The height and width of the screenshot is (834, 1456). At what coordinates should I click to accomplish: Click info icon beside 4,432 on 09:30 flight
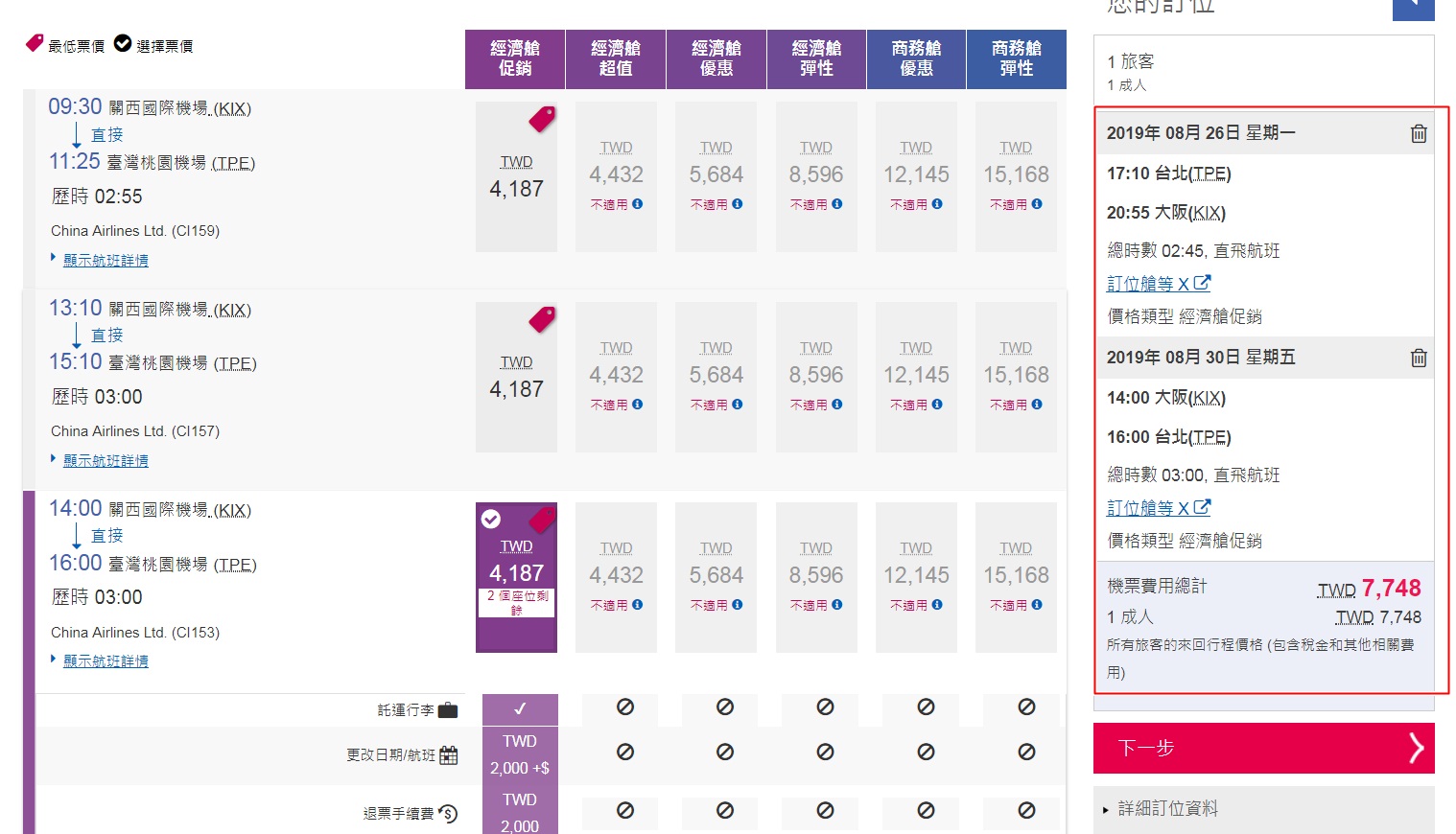(638, 204)
